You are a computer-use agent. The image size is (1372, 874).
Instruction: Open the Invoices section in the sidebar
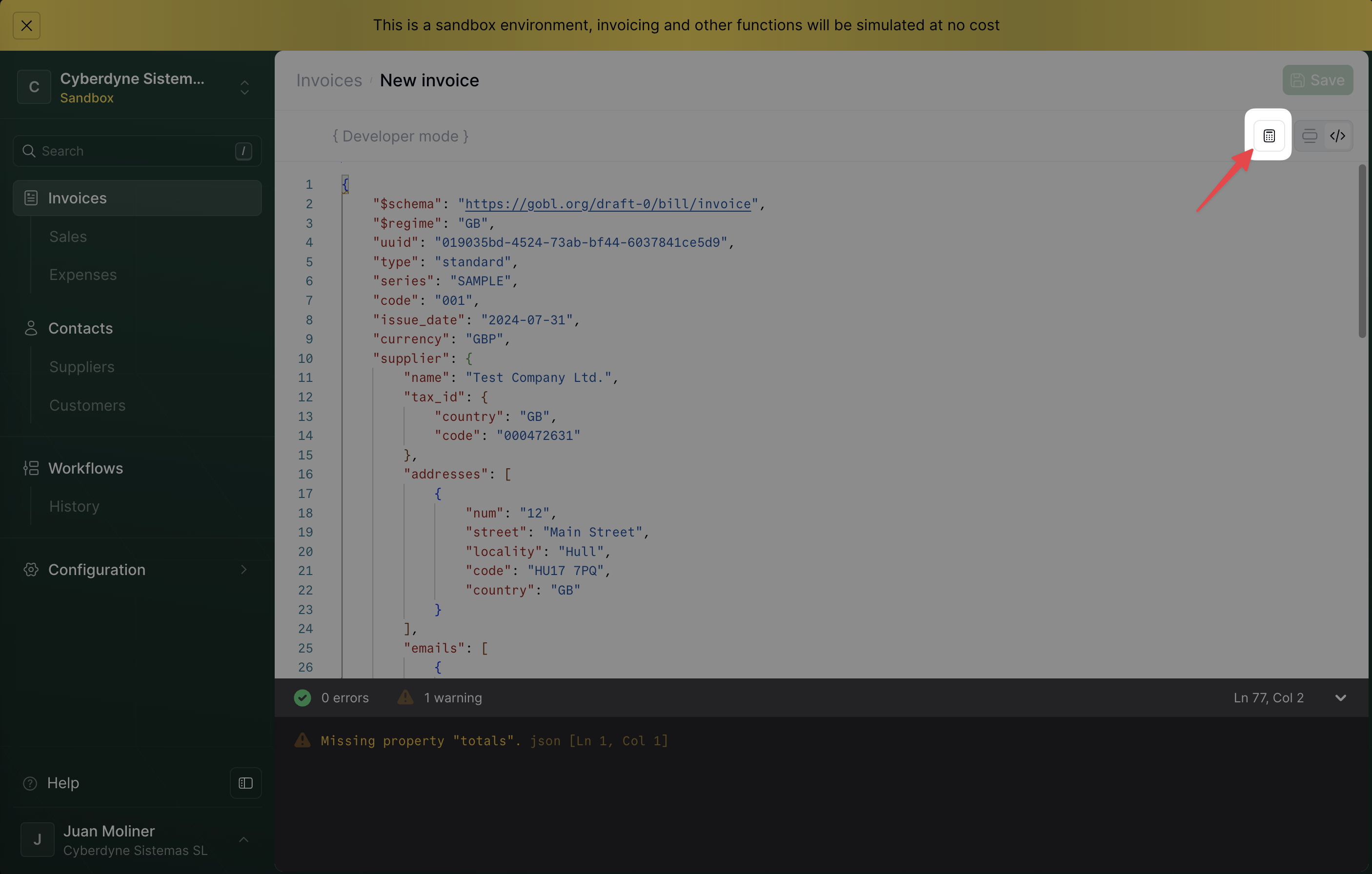(78, 198)
